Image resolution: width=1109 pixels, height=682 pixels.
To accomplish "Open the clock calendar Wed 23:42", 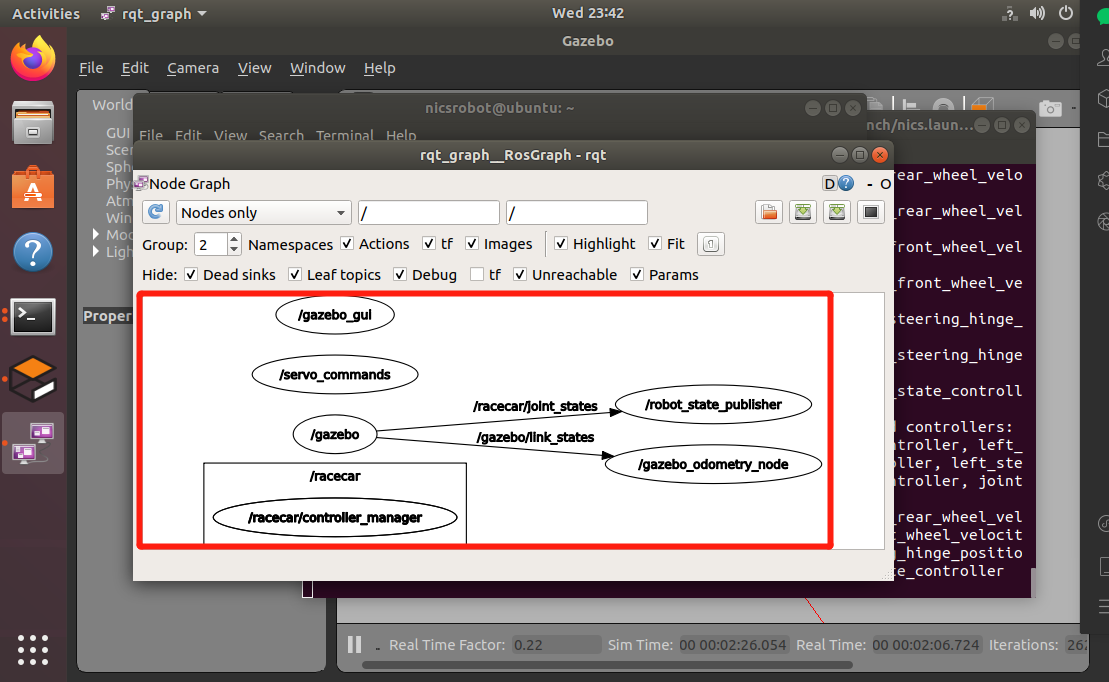I will pos(588,13).
